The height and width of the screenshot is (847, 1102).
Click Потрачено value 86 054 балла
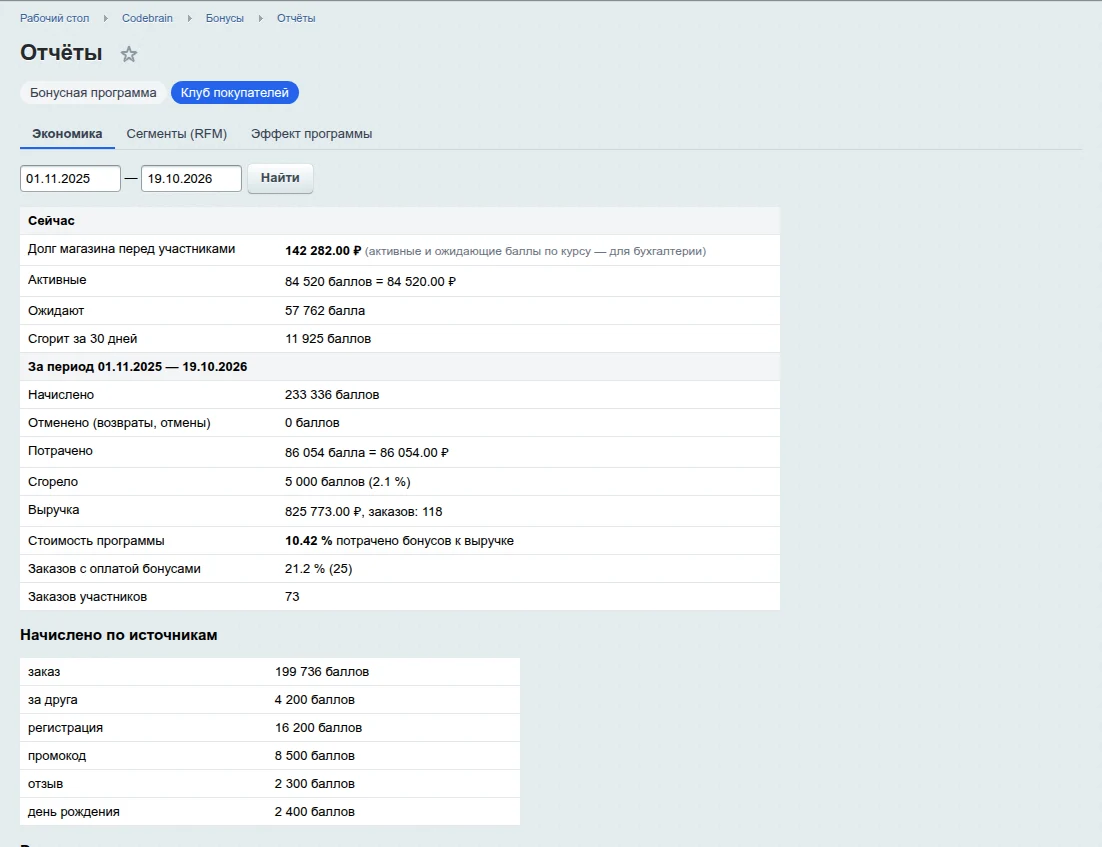367,453
